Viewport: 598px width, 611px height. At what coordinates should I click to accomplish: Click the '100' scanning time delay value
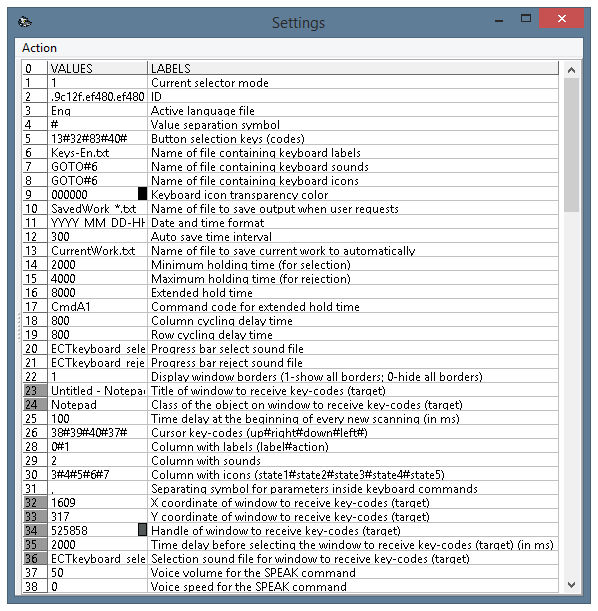tap(97, 419)
